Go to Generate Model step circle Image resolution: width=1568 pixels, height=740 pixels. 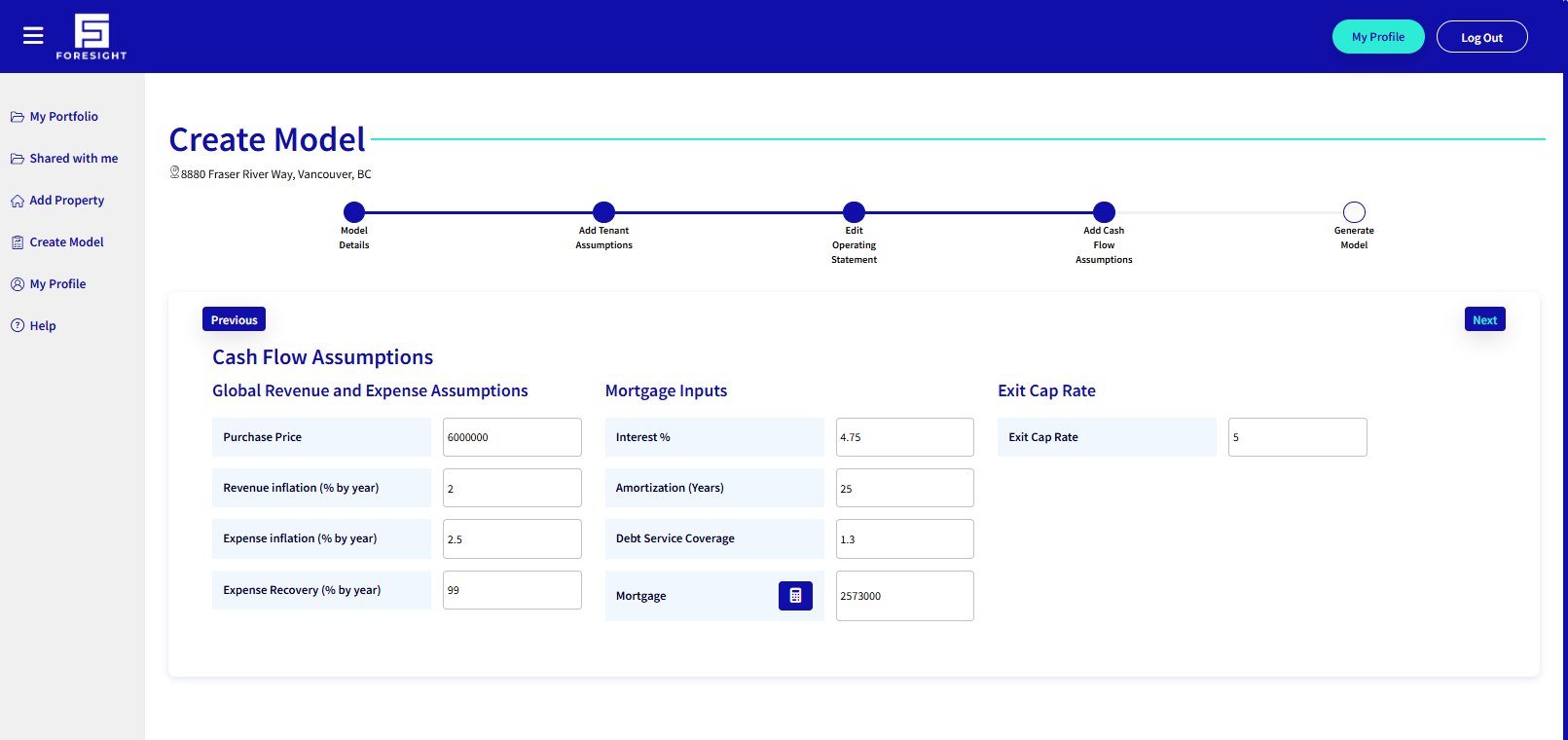pyautogui.click(x=1354, y=212)
